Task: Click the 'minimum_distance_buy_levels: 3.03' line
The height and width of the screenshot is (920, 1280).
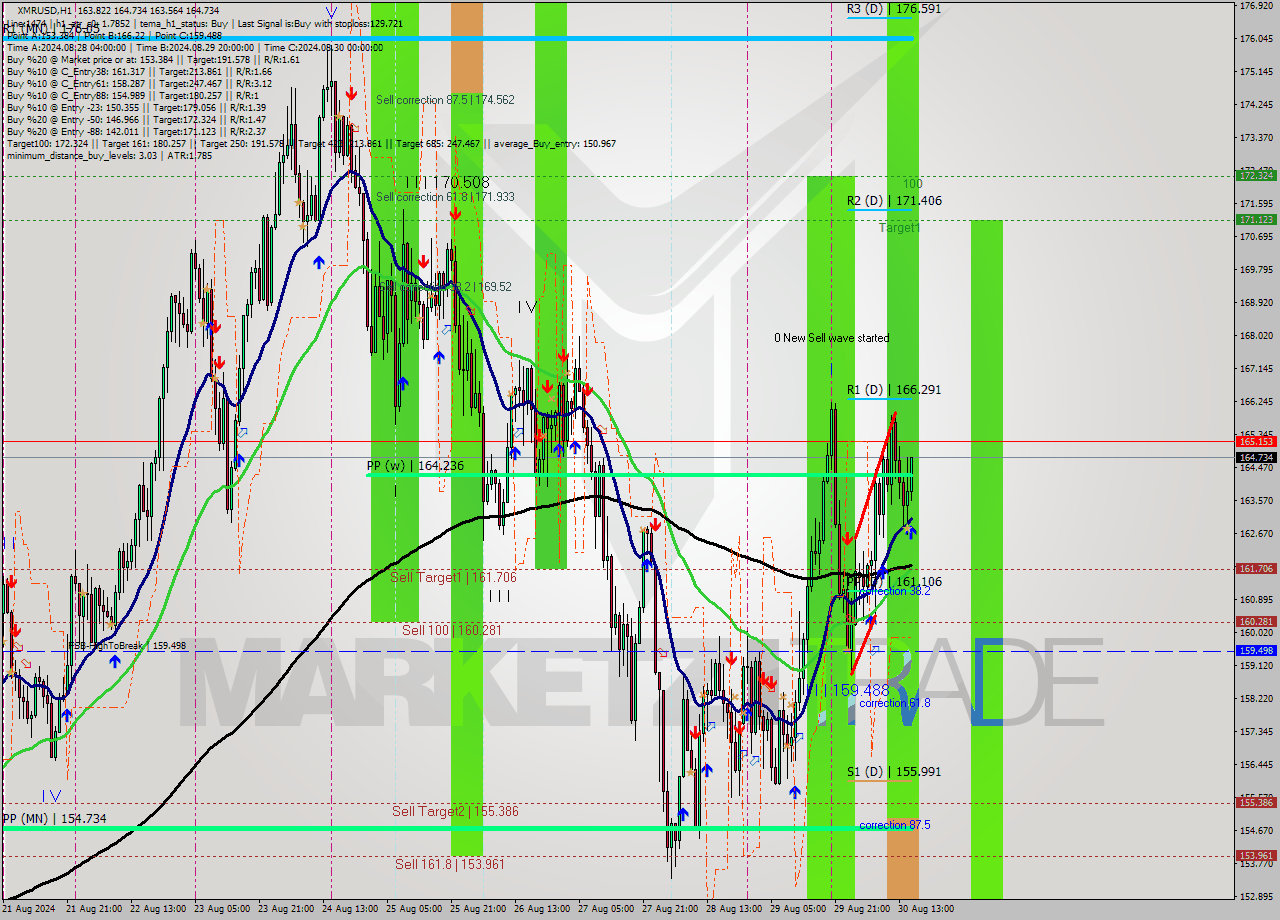Action: 109,155
